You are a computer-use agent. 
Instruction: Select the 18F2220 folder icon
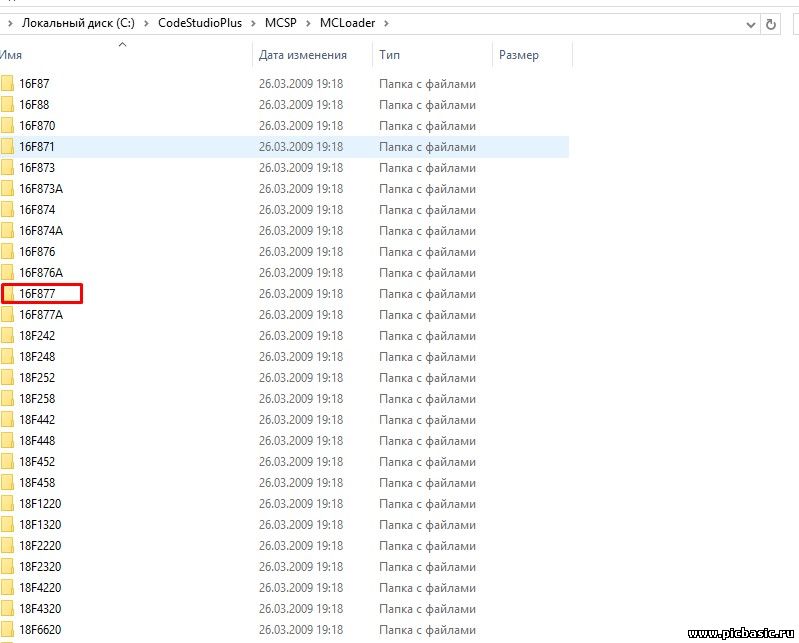[7, 546]
